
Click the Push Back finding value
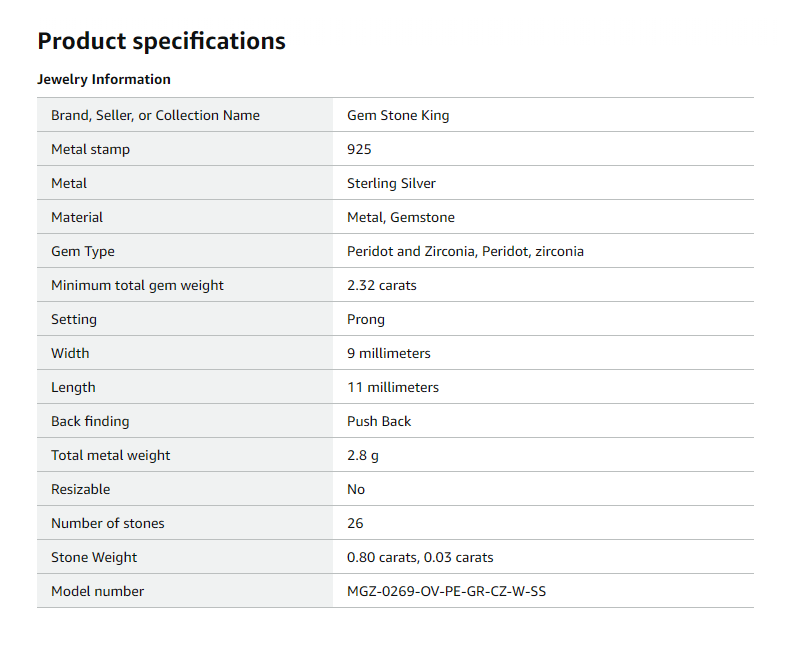(x=379, y=421)
